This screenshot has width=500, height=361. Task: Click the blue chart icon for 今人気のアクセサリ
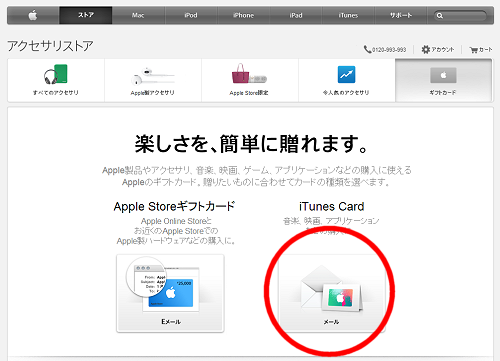click(x=346, y=74)
